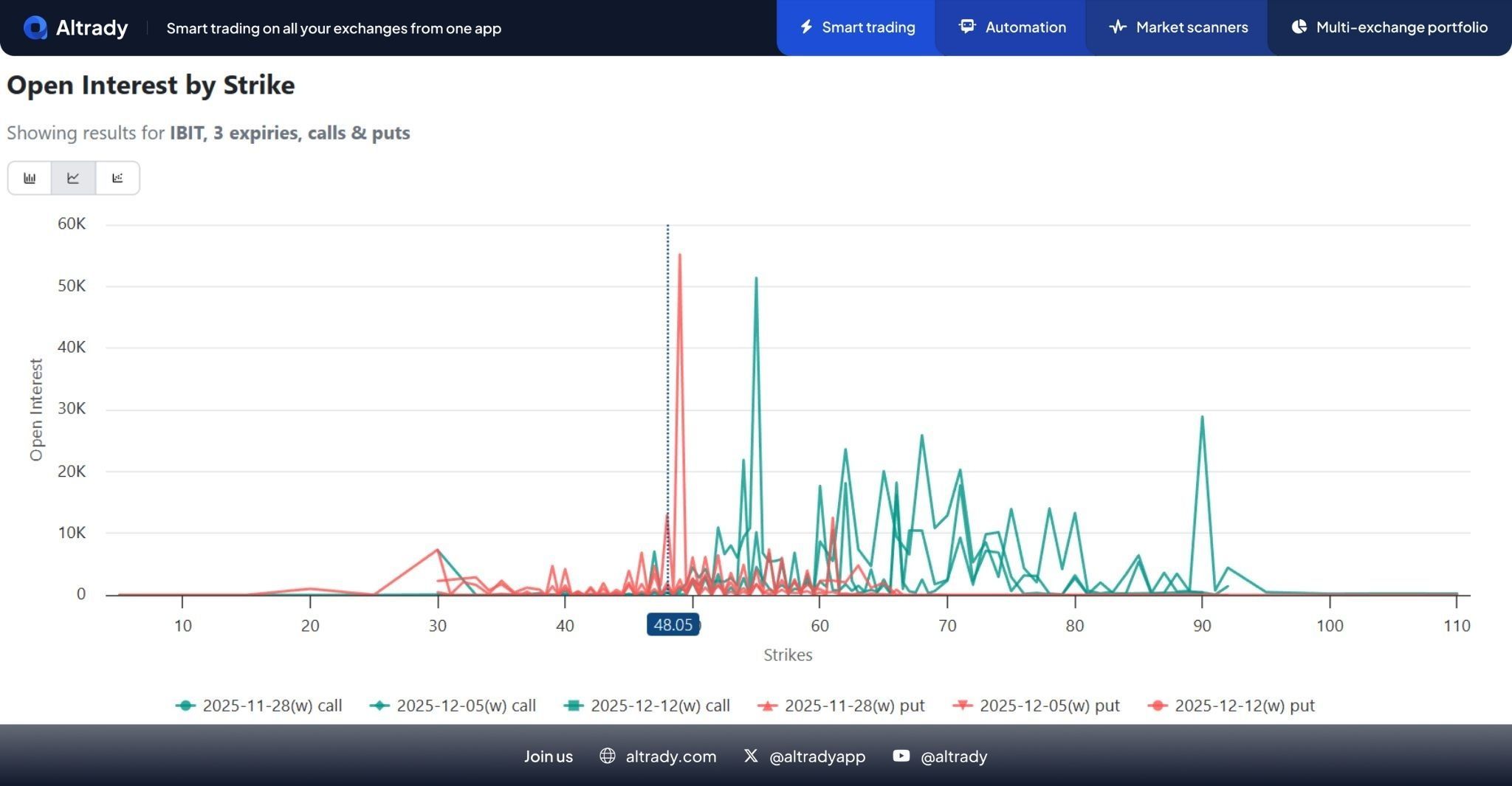
Task: Open the Multi-exchange portfolio tab
Action: click(x=1389, y=27)
